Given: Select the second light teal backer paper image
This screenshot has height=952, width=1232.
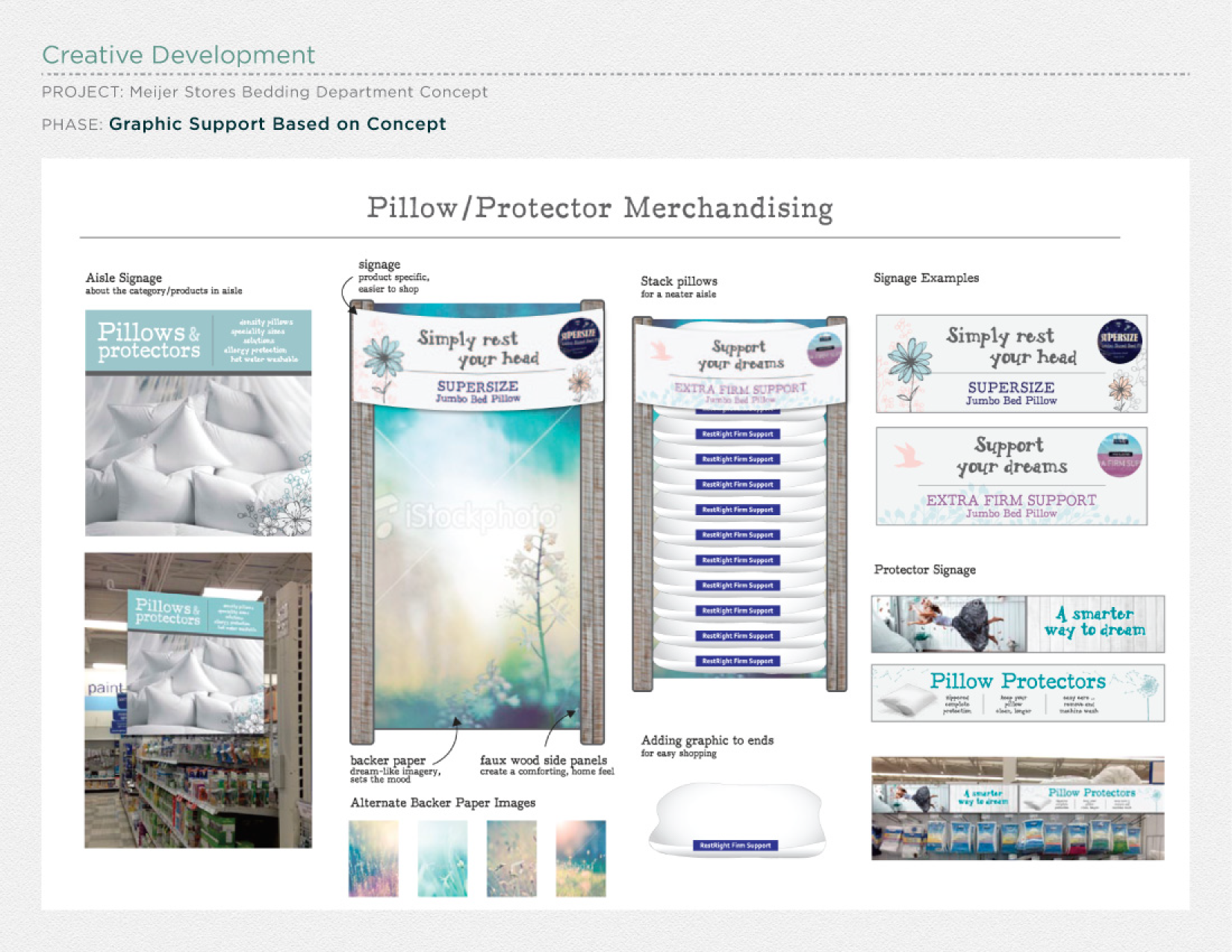Looking at the screenshot, I should click(442, 858).
